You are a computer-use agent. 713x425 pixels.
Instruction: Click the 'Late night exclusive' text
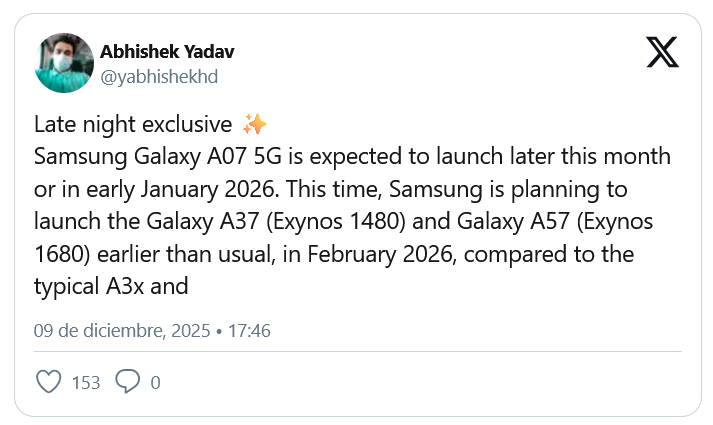tap(134, 125)
